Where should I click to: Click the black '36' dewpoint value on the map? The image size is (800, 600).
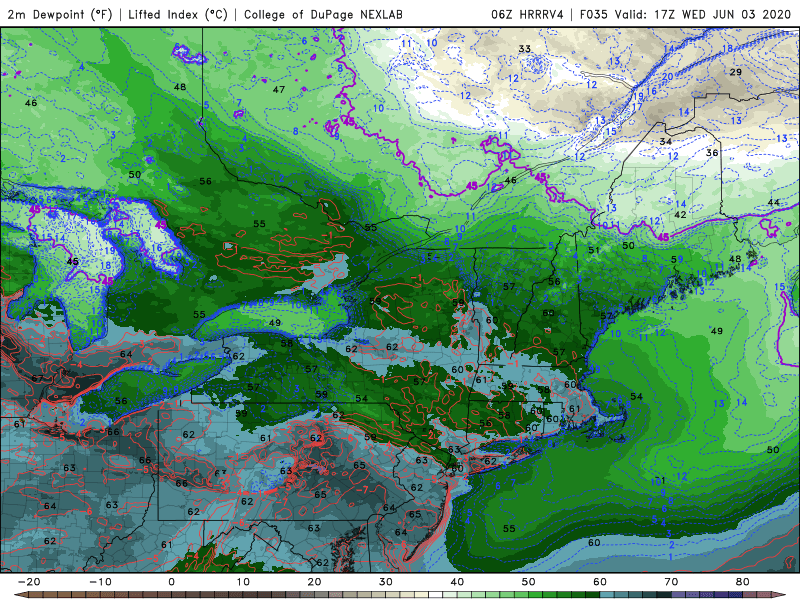coord(712,153)
